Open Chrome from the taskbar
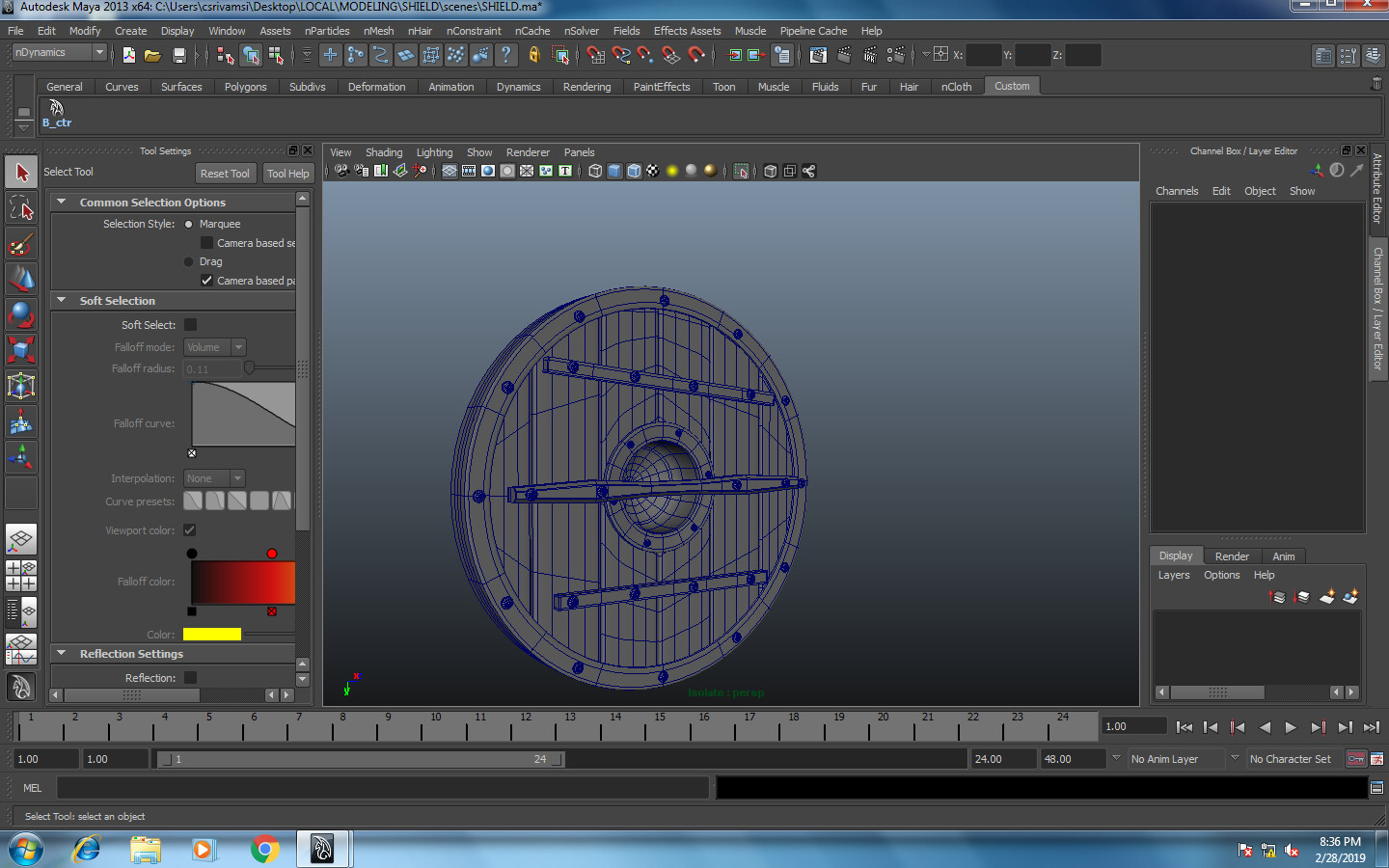Image resolution: width=1389 pixels, height=868 pixels. click(263, 849)
